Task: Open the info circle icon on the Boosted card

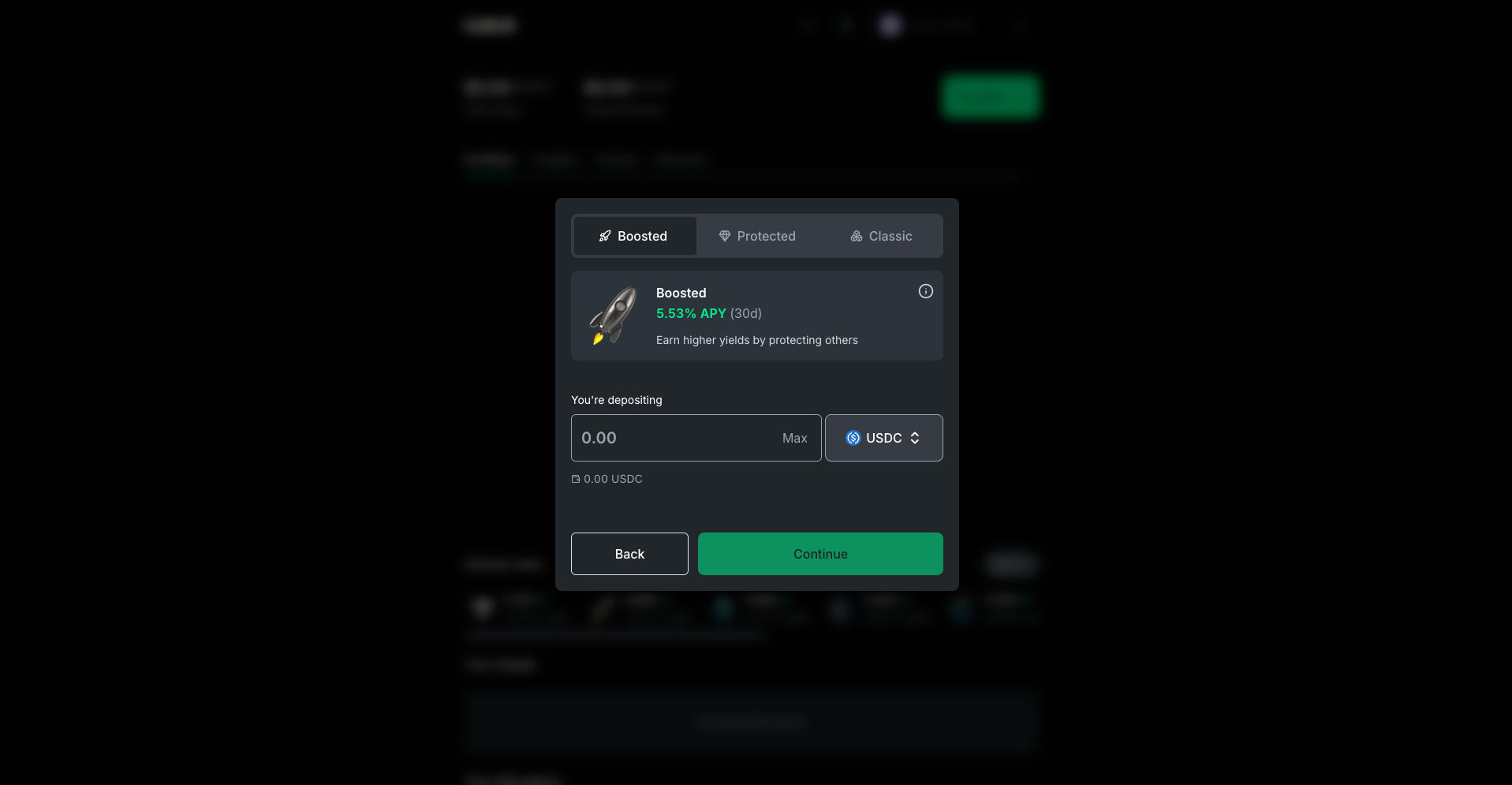Action: point(926,291)
